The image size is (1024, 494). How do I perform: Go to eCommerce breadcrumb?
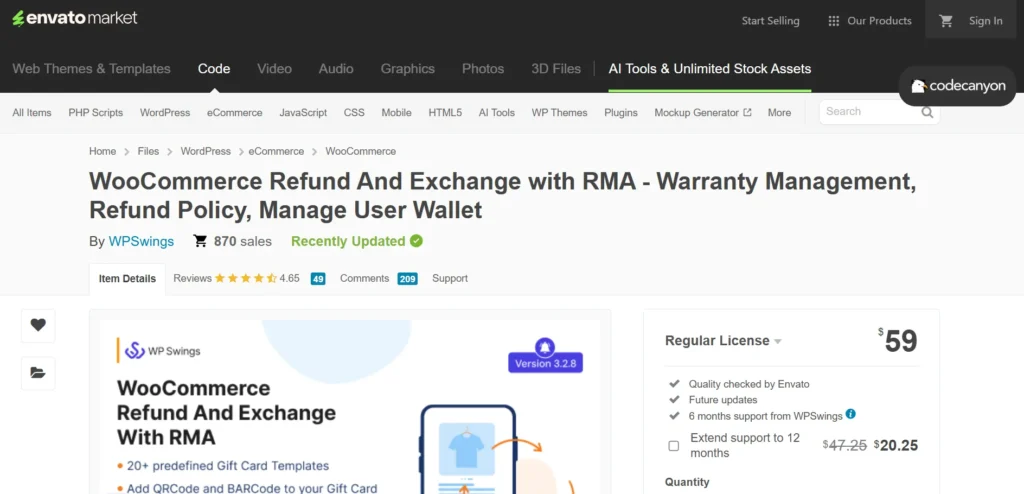coord(276,151)
